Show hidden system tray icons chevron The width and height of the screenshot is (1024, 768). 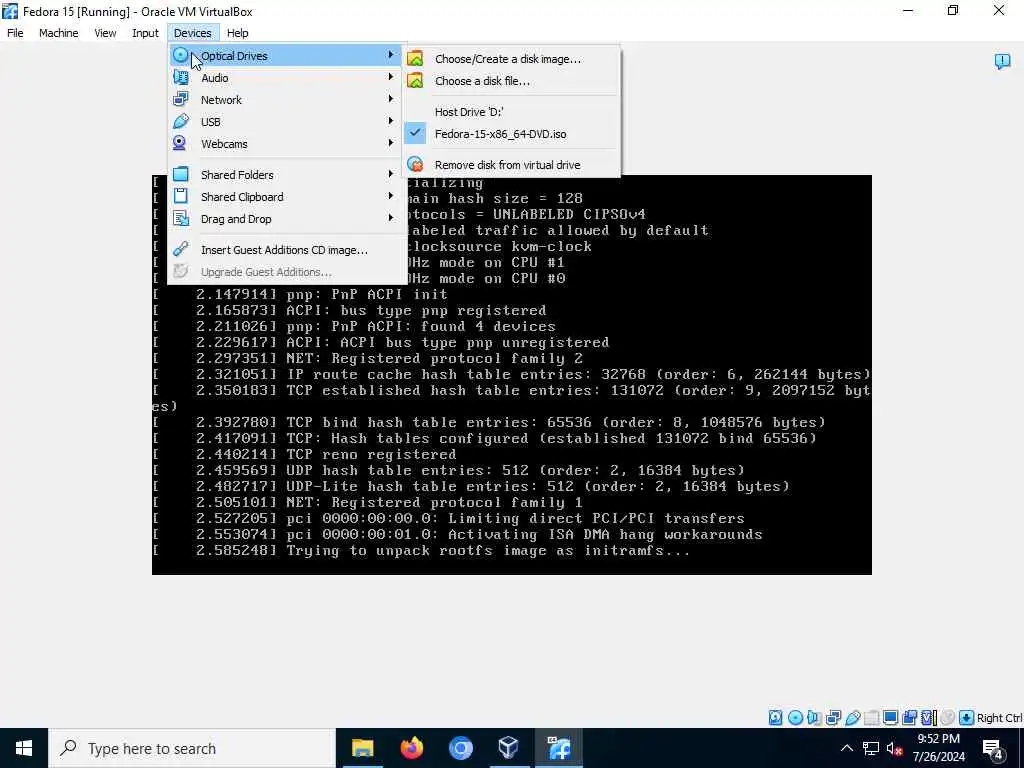[x=846, y=748]
